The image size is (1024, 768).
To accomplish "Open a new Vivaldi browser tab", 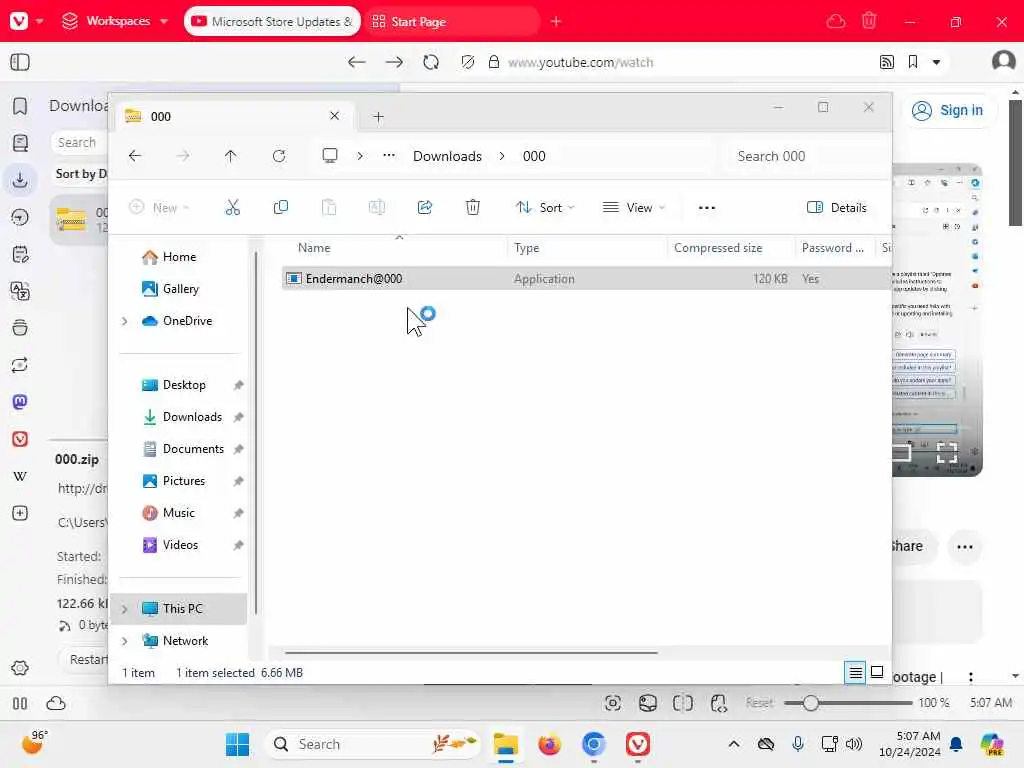I will coord(556,22).
